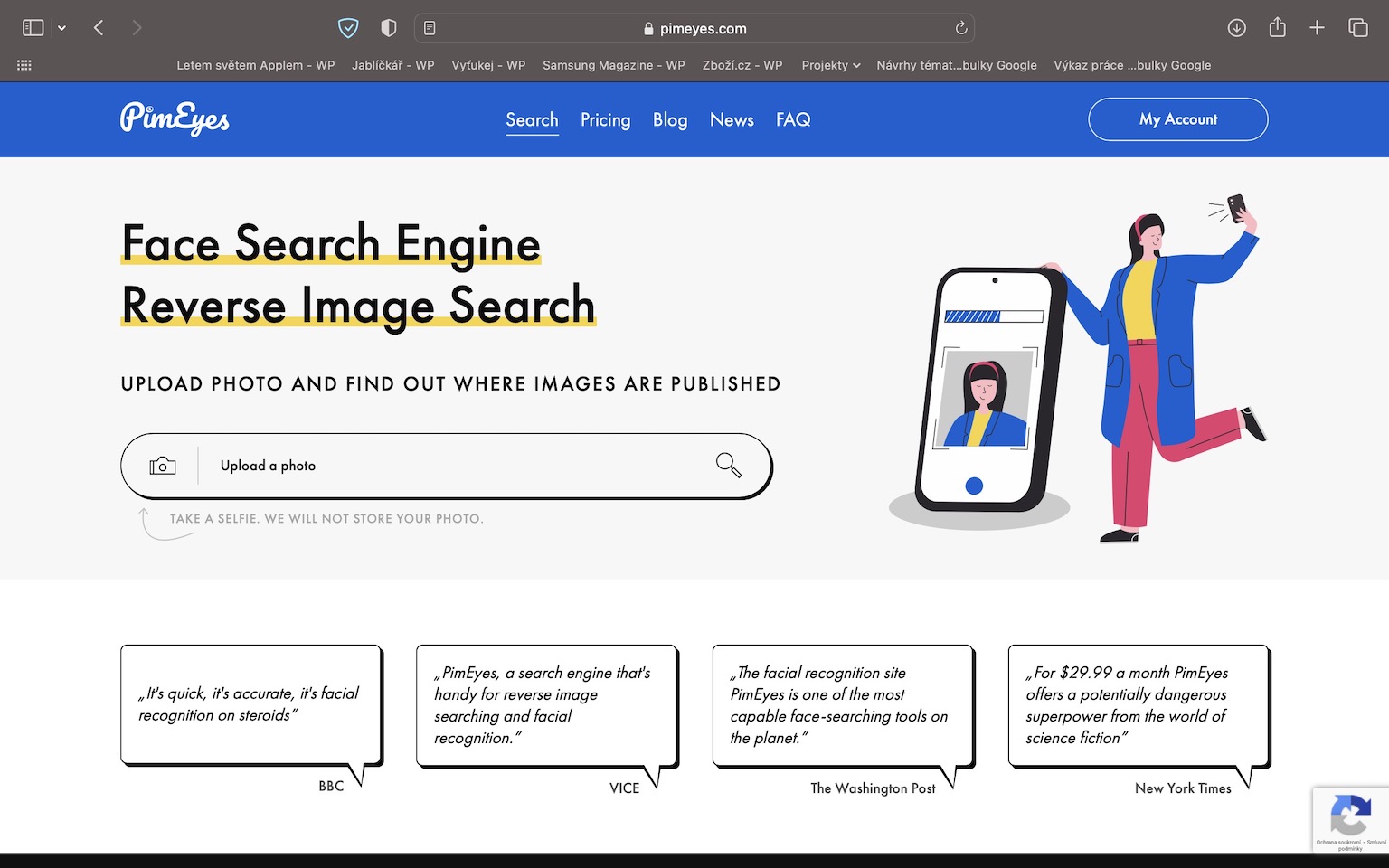Open Safari downloads icon

pyautogui.click(x=1236, y=28)
